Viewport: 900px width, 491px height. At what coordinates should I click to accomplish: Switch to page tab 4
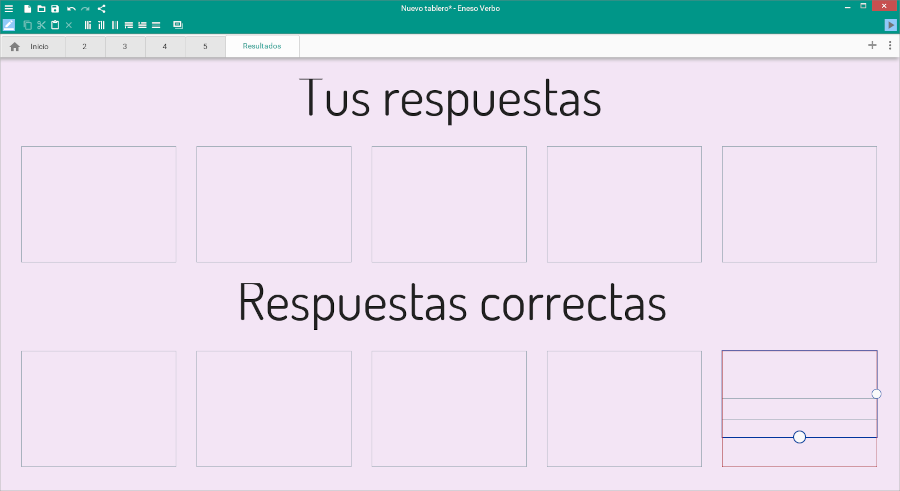[165, 47]
